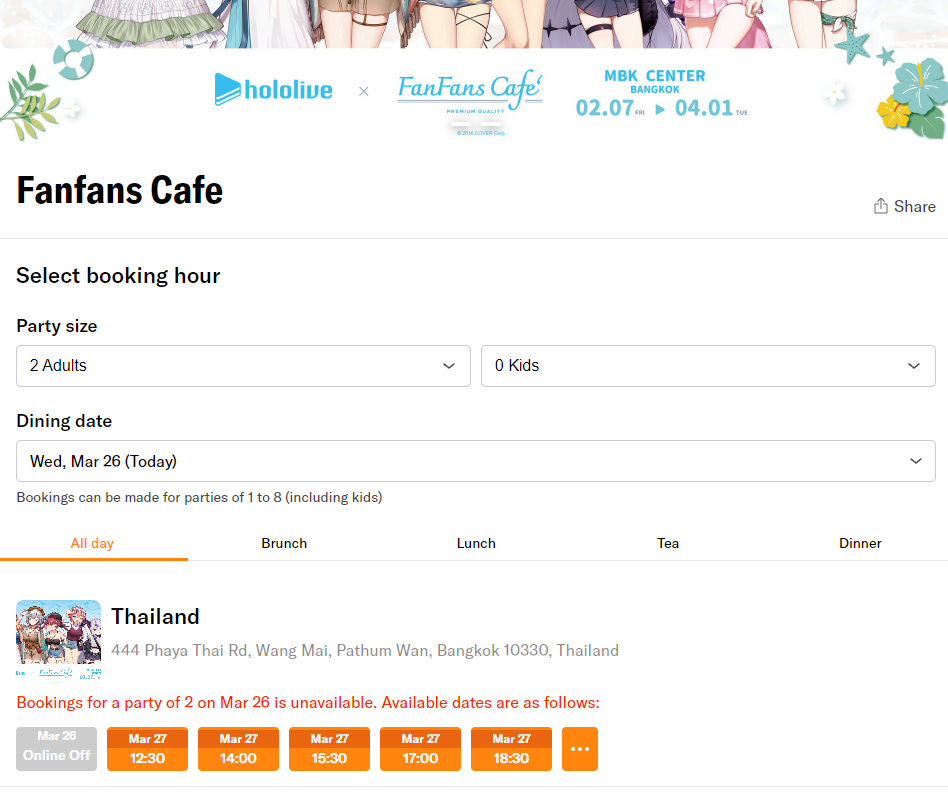
Task: Open the 0 Kids dropdown
Action: coord(708,366)
